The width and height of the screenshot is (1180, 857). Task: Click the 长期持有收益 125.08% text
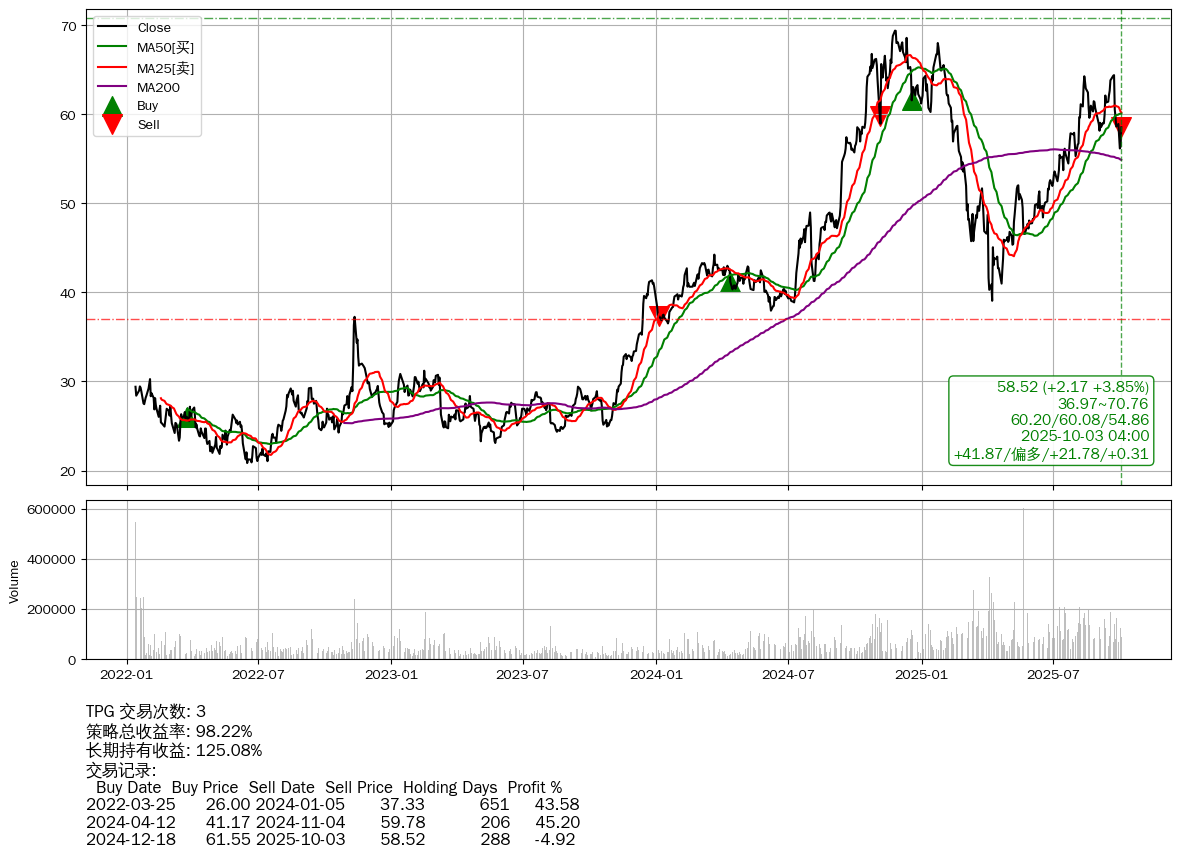pos(174,750)
